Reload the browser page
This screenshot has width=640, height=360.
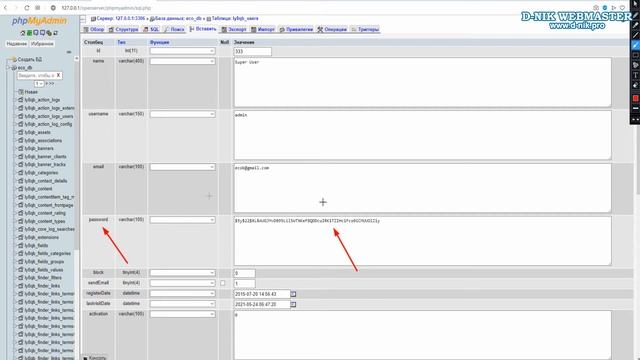tap(27, 8)
